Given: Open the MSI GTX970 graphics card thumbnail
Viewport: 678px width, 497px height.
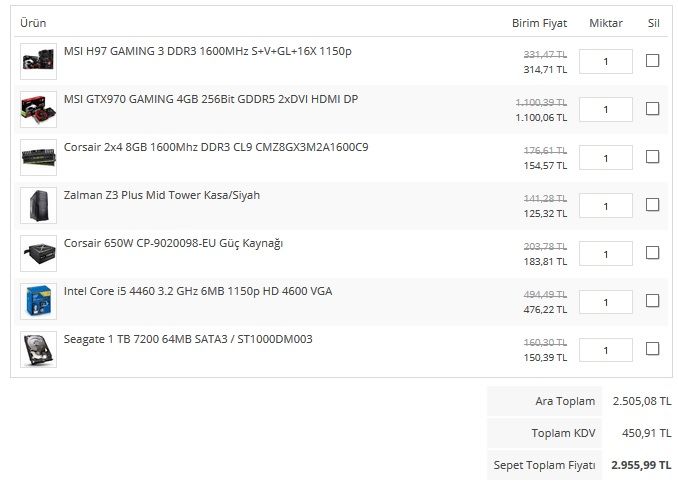Looking at the screenshot, I should [38, 109].
